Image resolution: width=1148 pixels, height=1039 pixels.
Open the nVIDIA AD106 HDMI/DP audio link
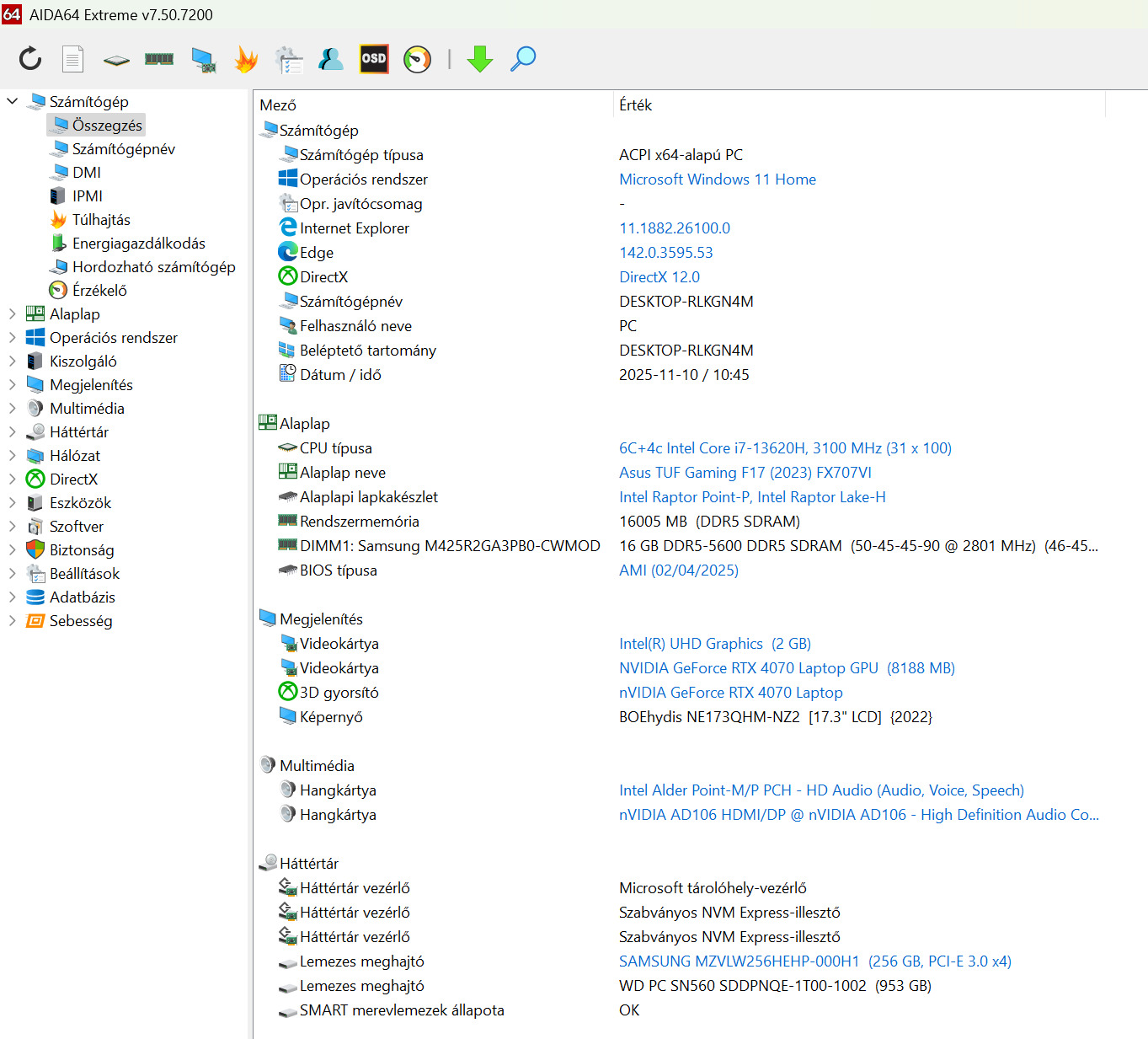click(859, 814)
